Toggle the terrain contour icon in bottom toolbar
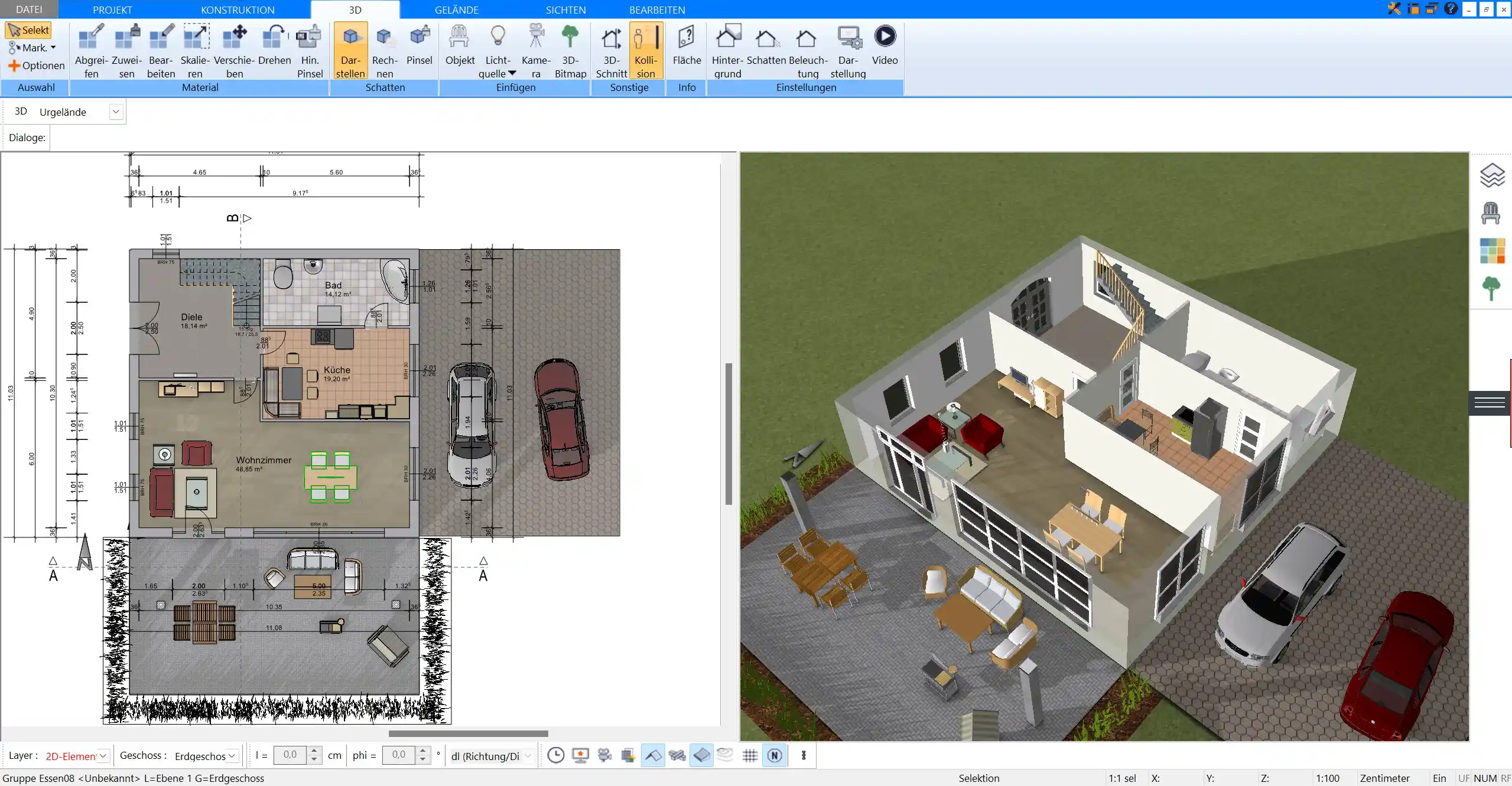Viewport: 1512px width, 786px height. coord(725,755)
